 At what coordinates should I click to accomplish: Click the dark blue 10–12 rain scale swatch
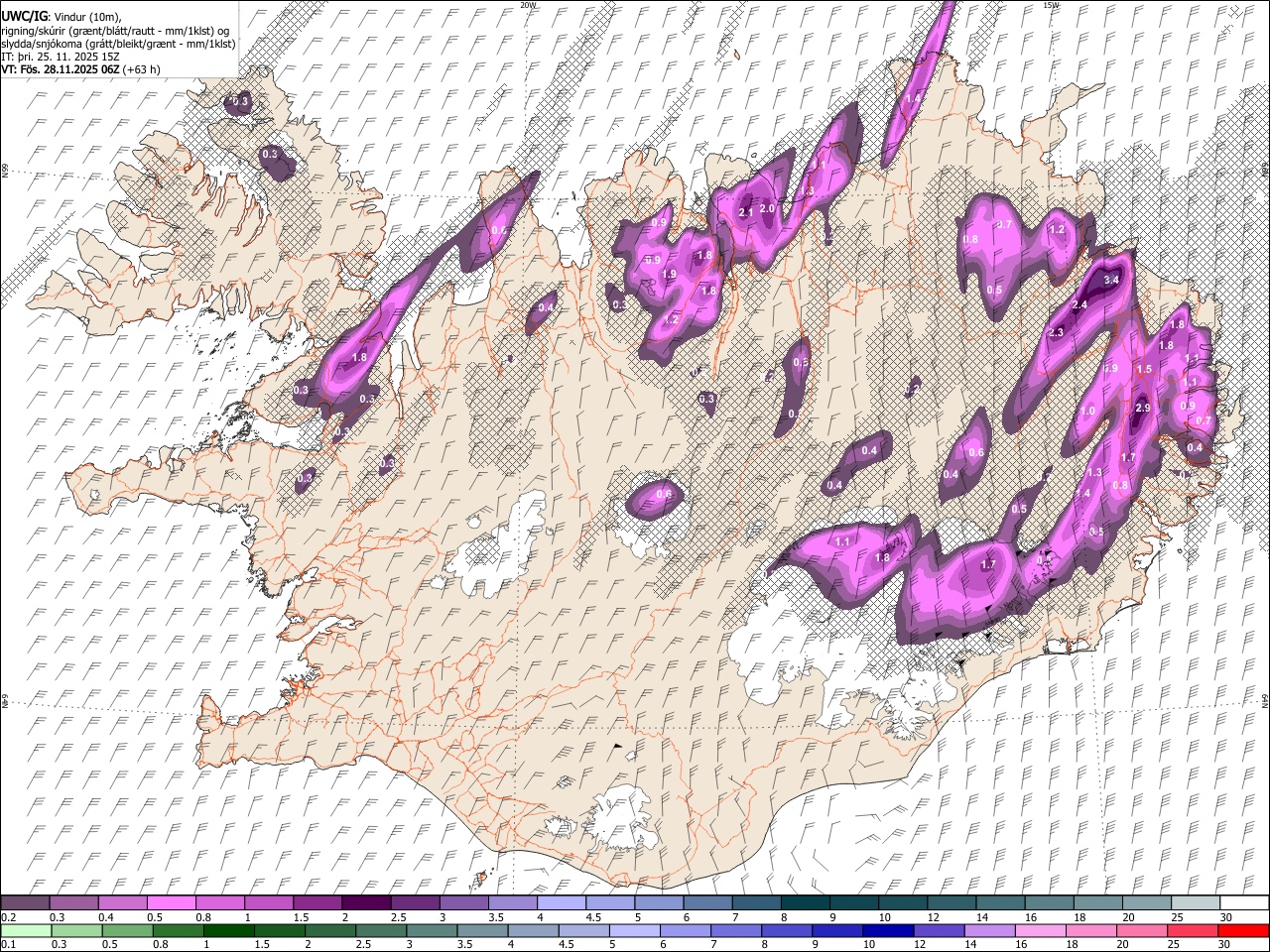pos(888,931)
